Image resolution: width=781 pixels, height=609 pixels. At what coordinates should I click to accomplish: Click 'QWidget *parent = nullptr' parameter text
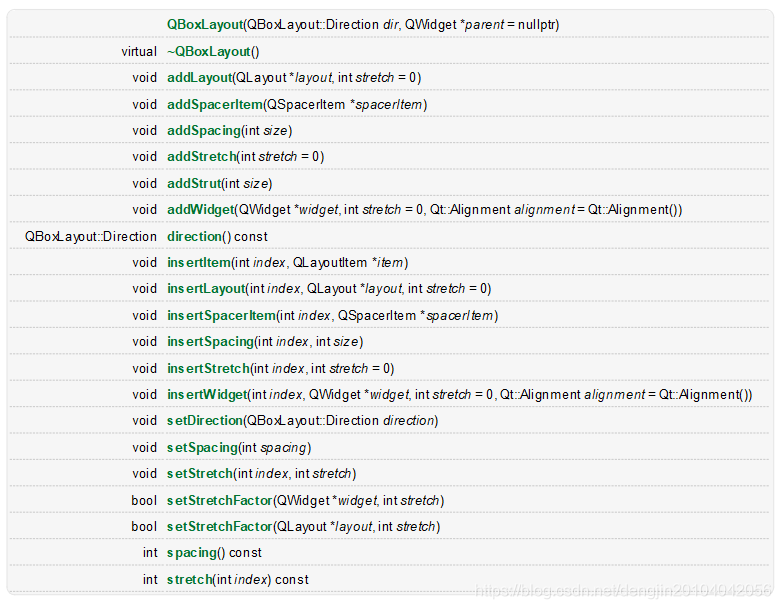coord(480,24)
